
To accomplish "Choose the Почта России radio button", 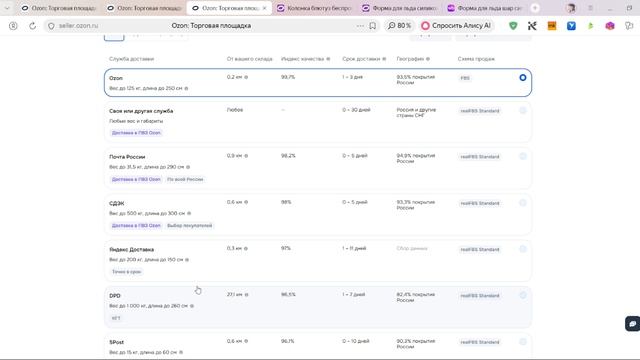I will [522, 156].
